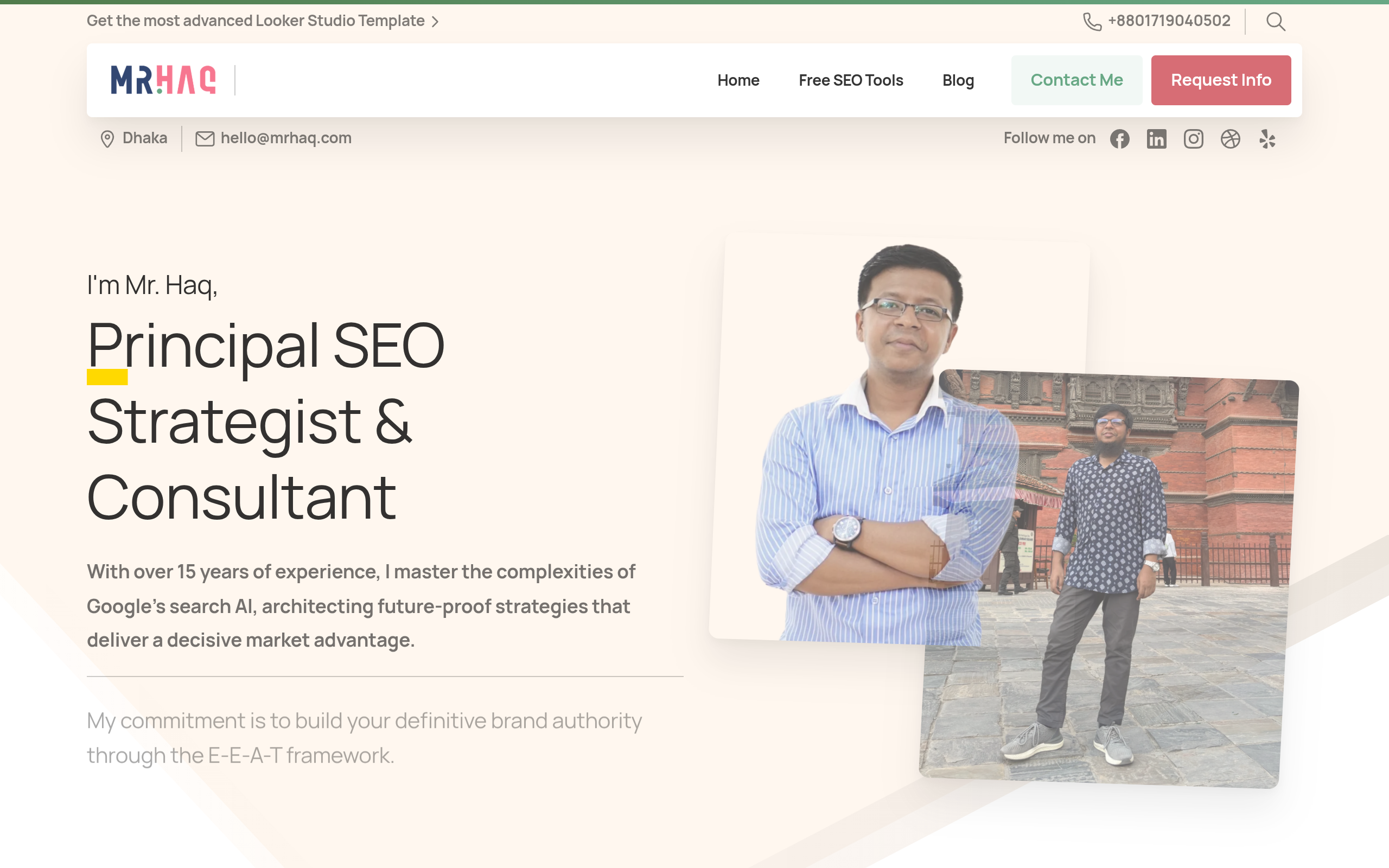The height and width of the screenshot is (868, 1389).
Task: Open the Yelp profile icon
Action: pos(1267,139)
